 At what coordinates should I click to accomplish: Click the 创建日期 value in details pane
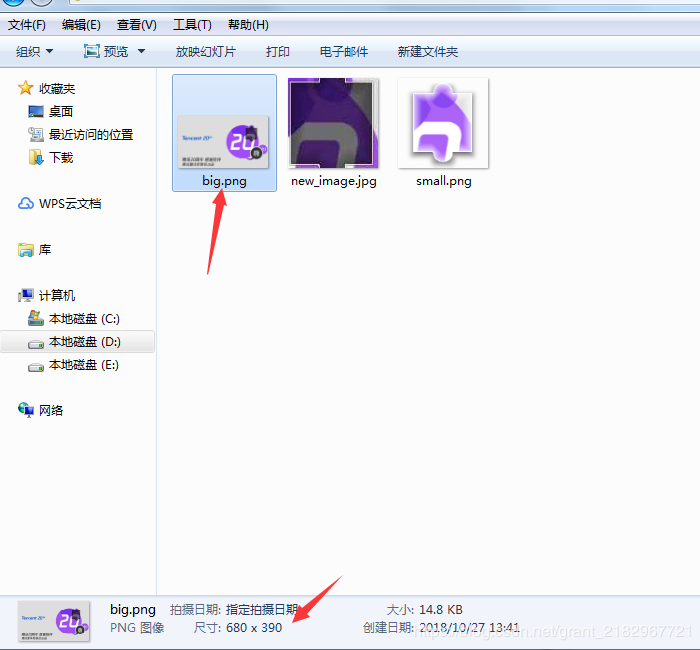click(470, 628)
